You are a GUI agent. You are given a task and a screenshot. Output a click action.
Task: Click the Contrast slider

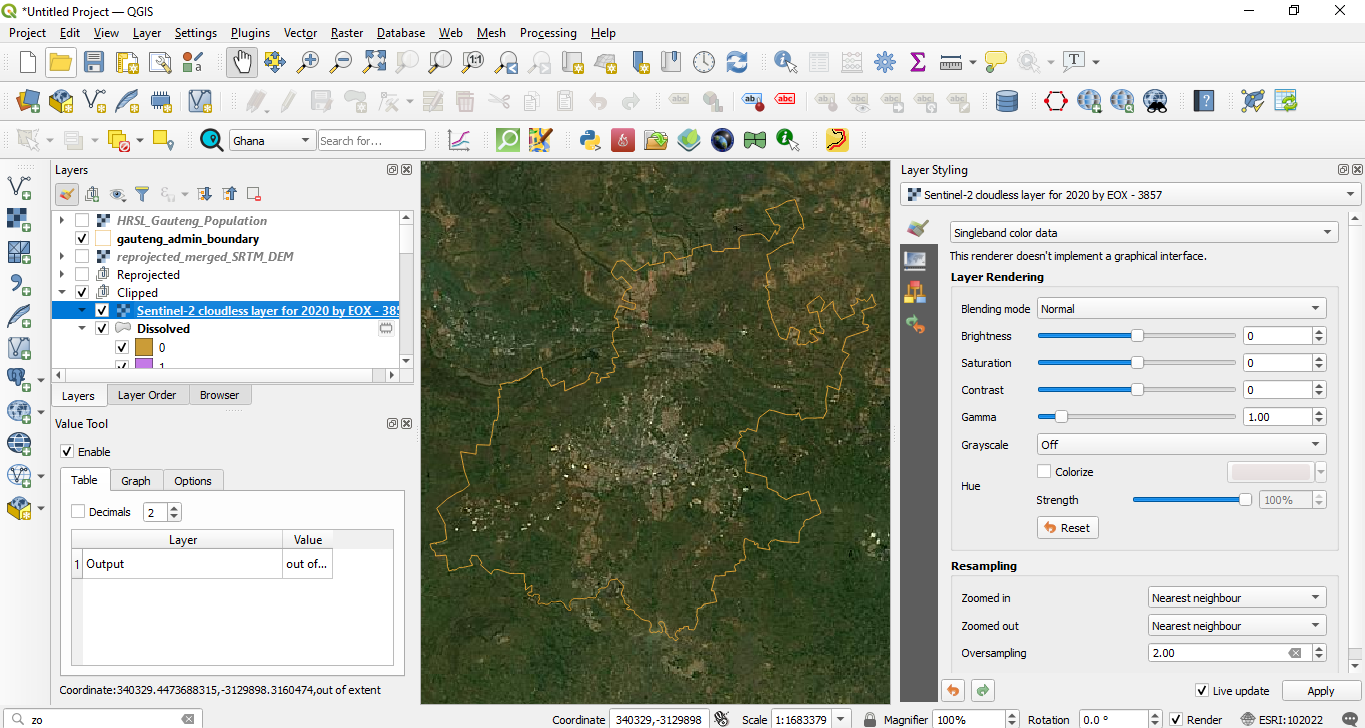1137,390
